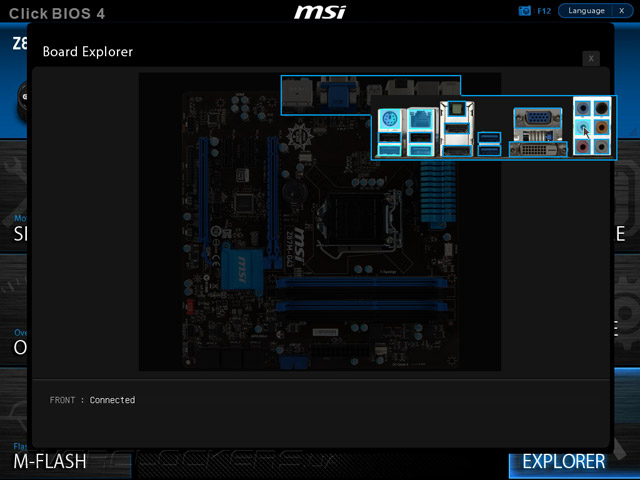Select the lower blue DIMM memory slot
Screen dimensions: 640x480
[361, 306]
